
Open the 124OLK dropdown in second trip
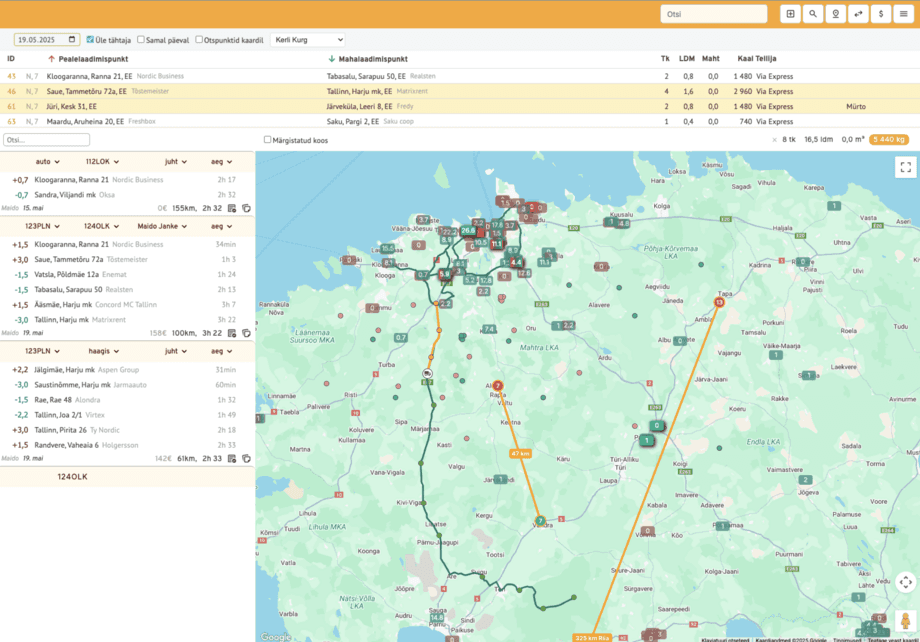pyautogui.click(x=102, y=226)
